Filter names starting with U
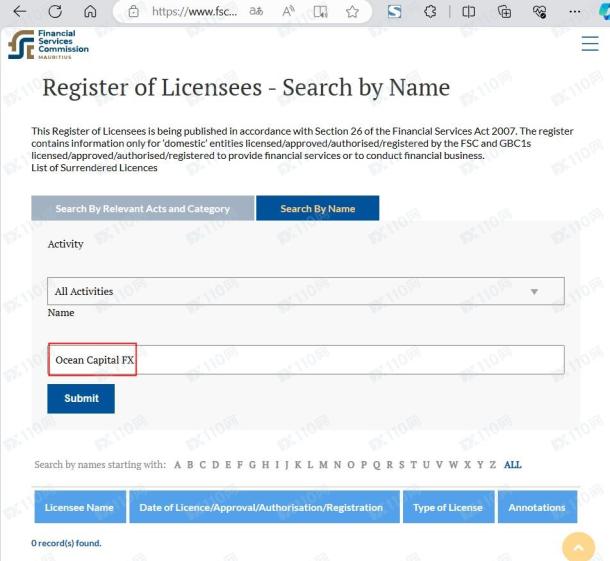This screenshot has height=561, width=610. click(x=426, y=465)
